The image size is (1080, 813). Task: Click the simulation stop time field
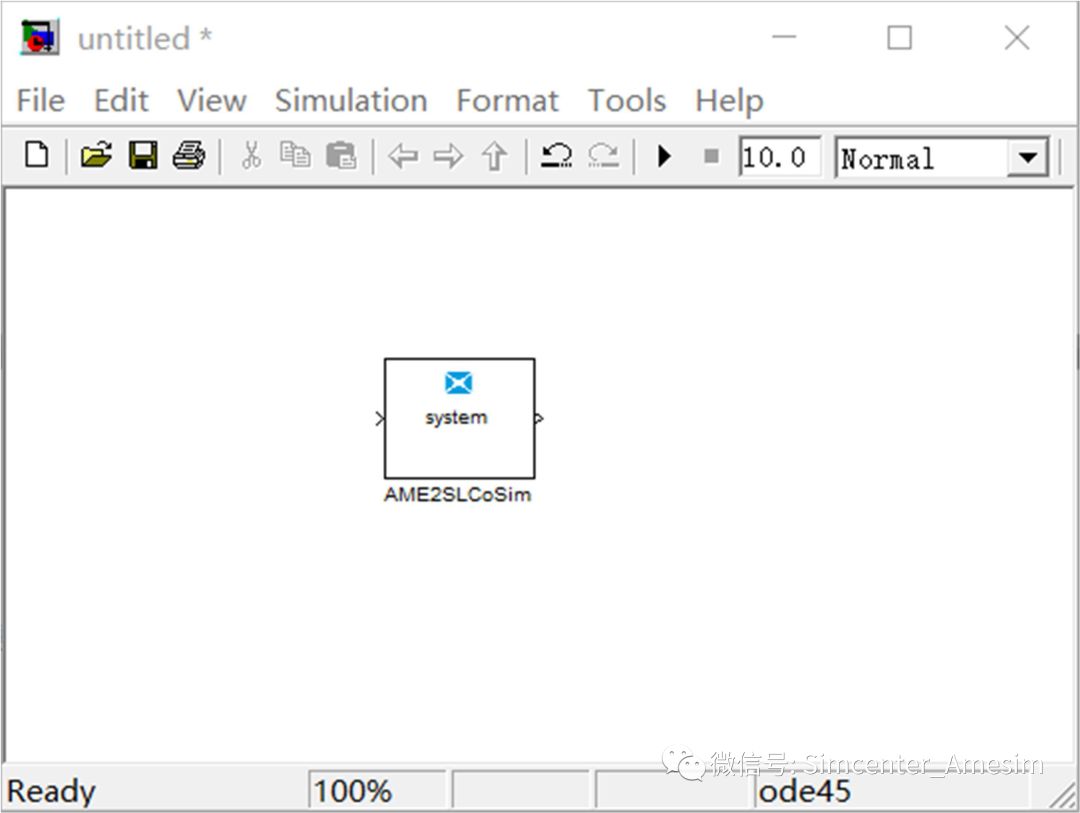[x=779, y=157]
